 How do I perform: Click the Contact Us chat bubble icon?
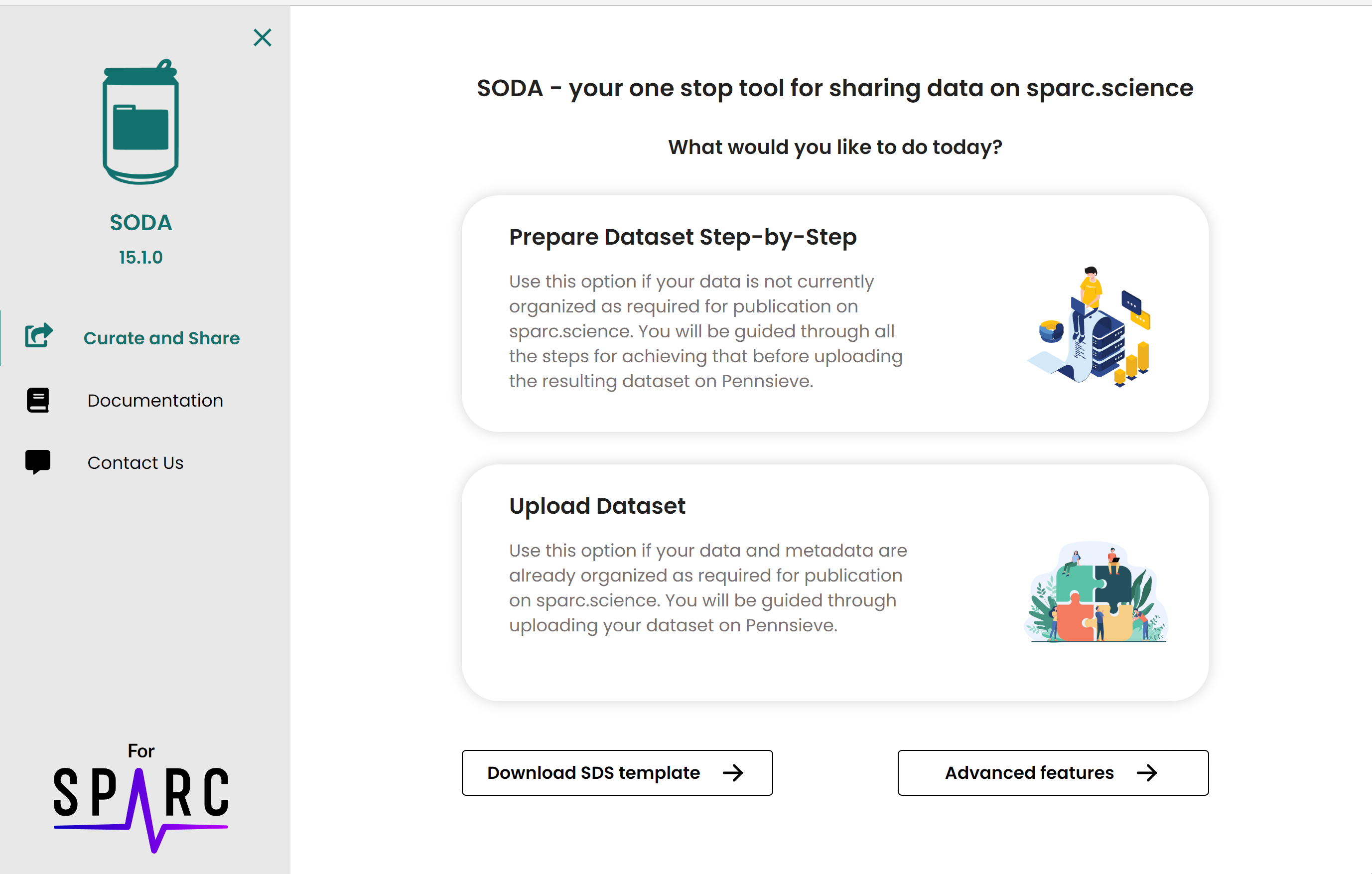[37, 462]
